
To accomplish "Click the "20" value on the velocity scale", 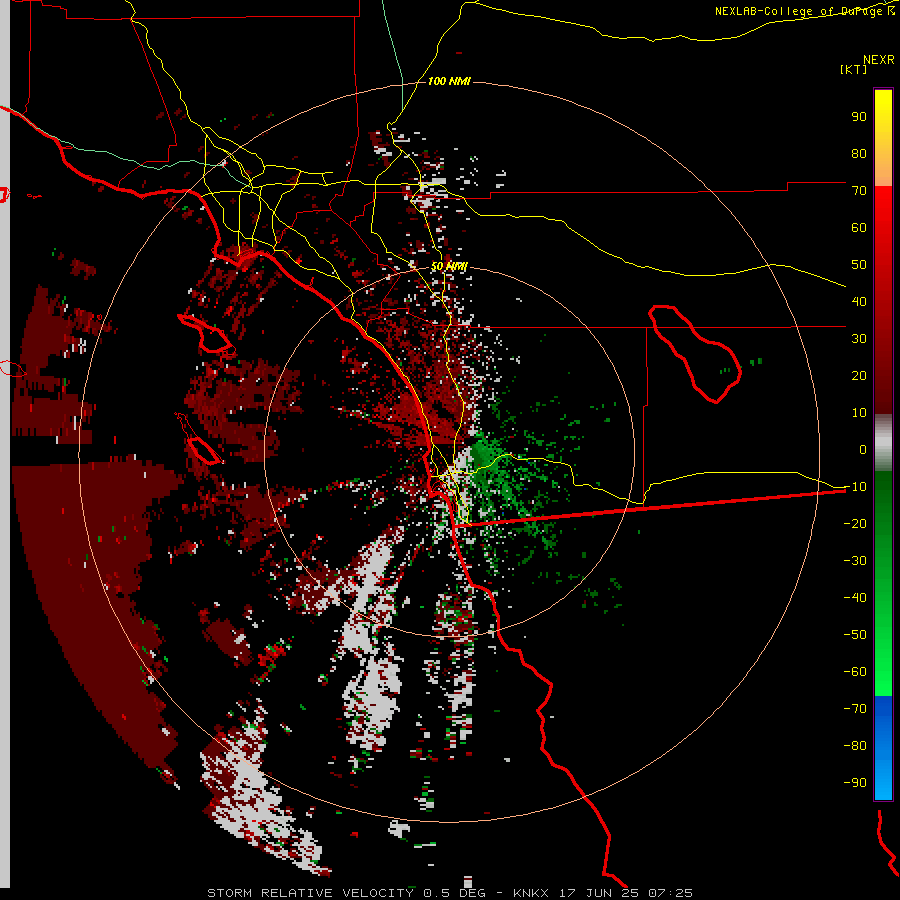I will pos(859,376).
